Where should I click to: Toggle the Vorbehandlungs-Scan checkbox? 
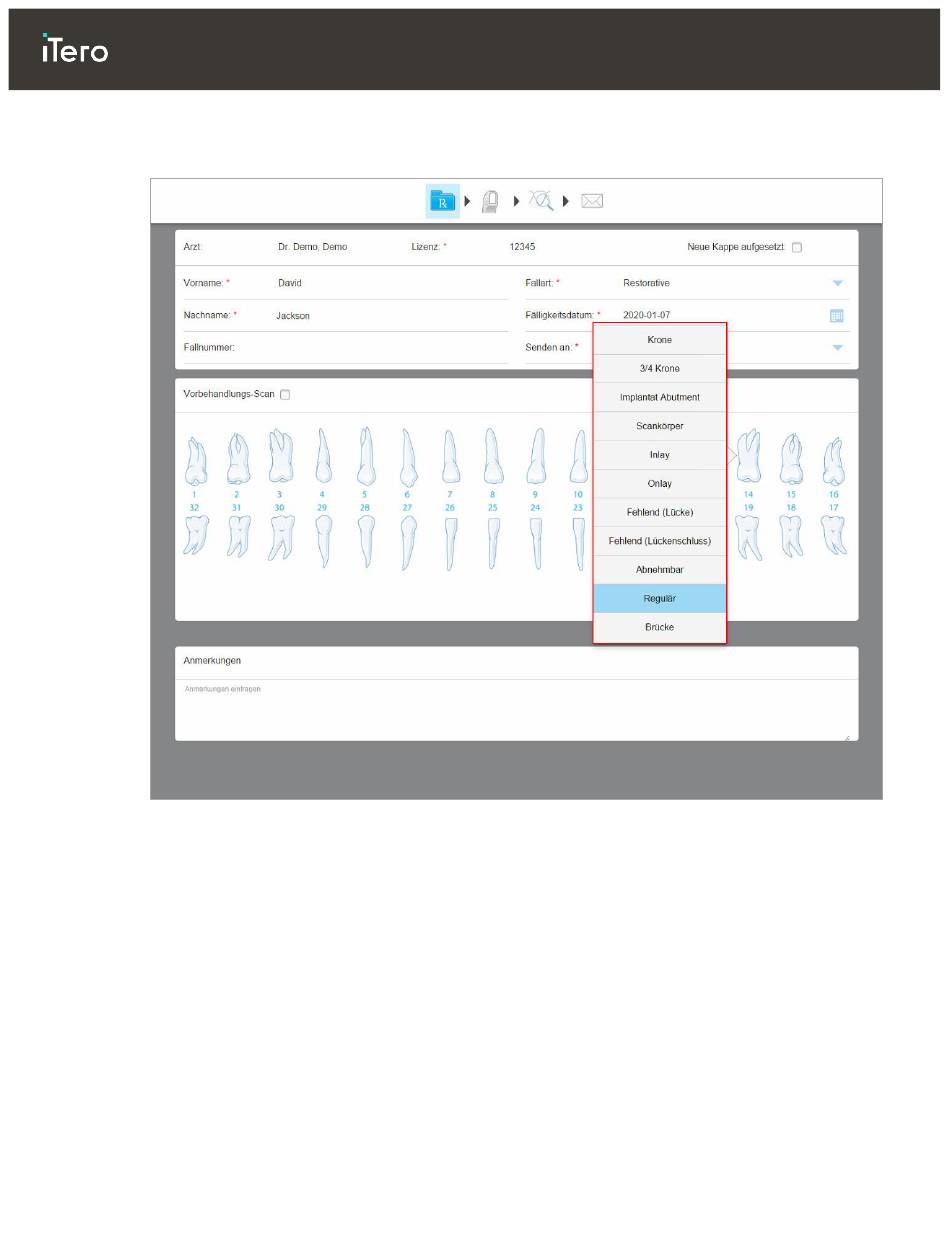click(285, 395)
